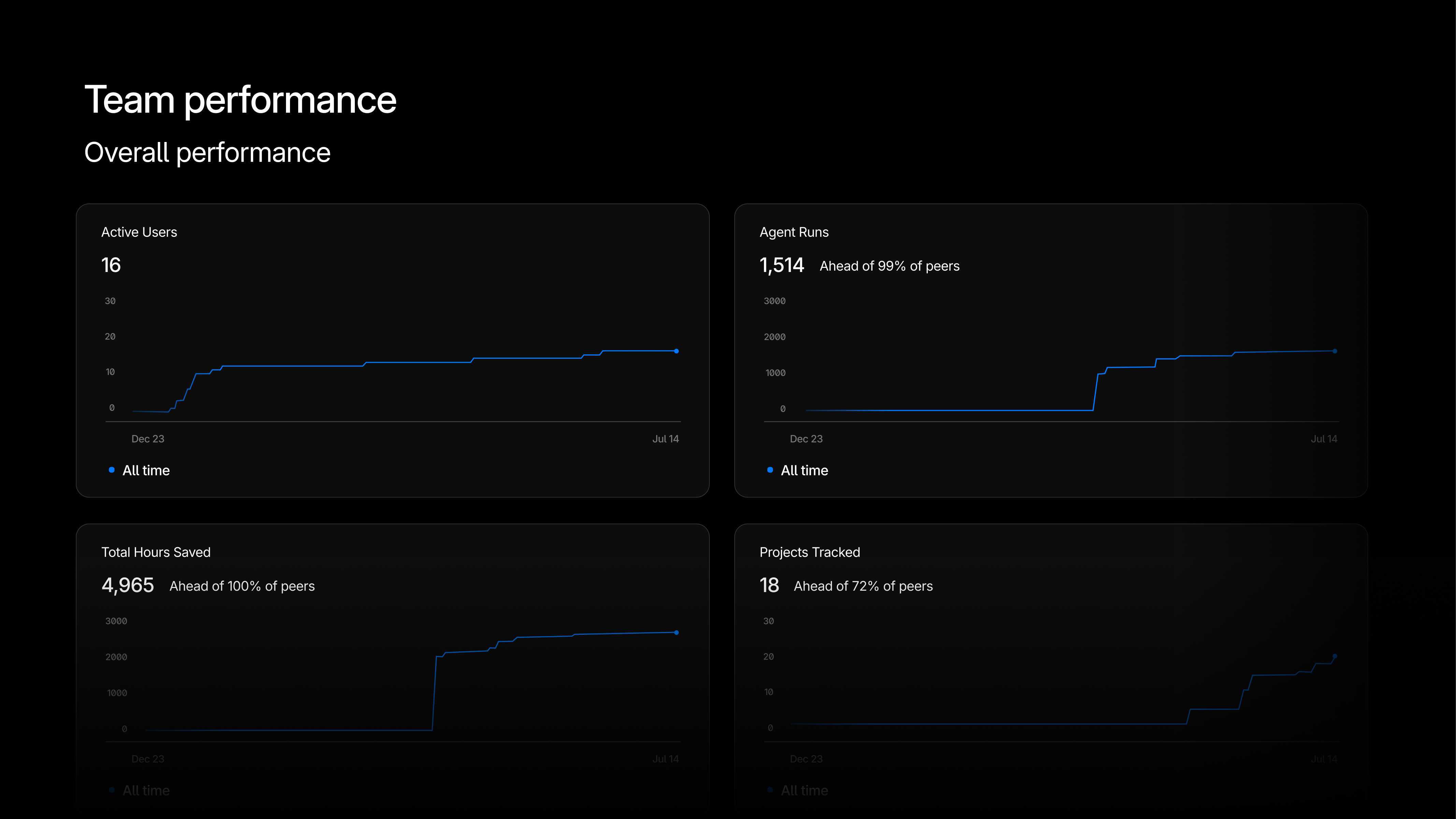Select the "Projects Tracked" card title
1456x819 pixels.
[810, 552]
